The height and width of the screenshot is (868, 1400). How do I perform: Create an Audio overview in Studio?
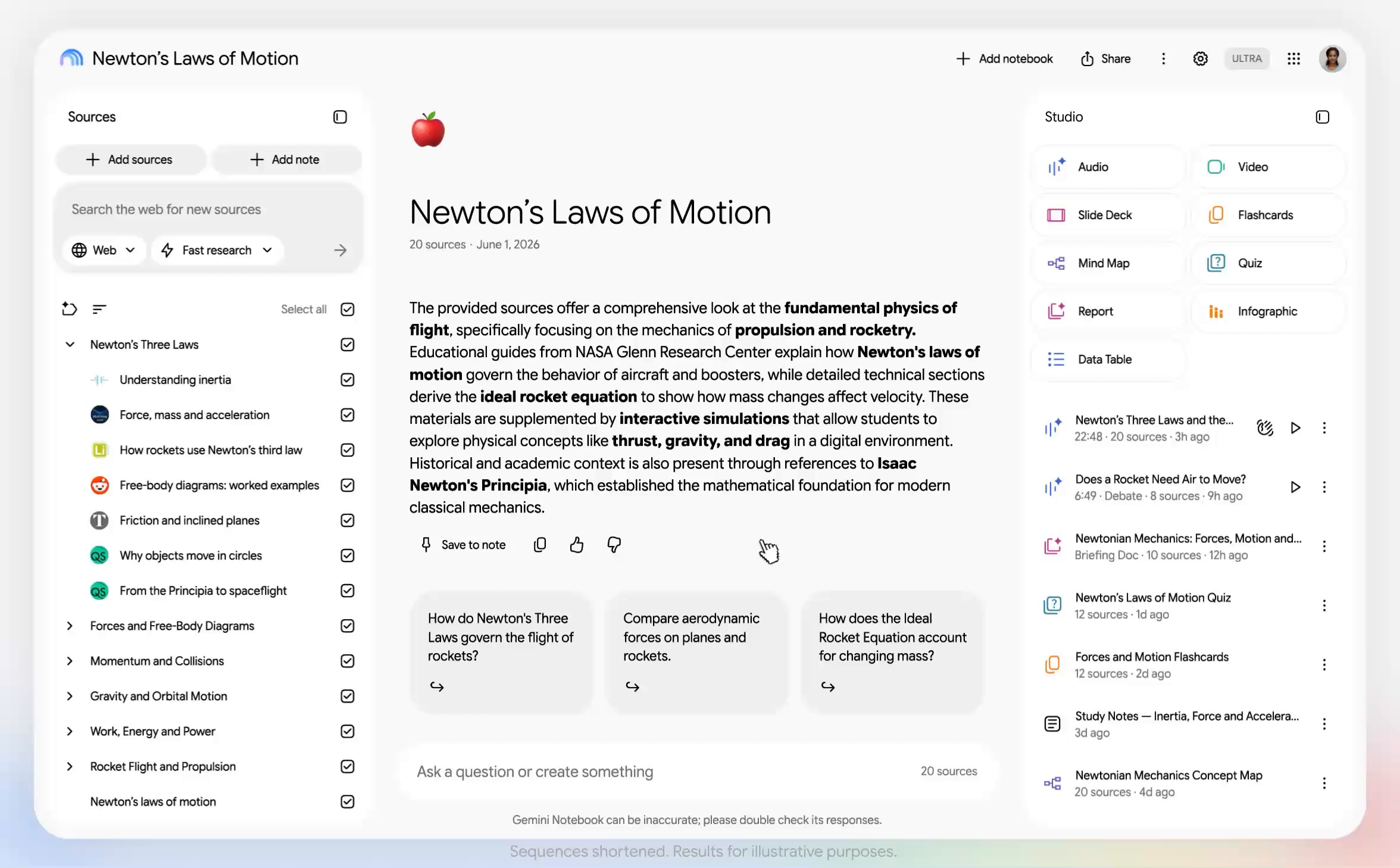[x=1108, y=167]
